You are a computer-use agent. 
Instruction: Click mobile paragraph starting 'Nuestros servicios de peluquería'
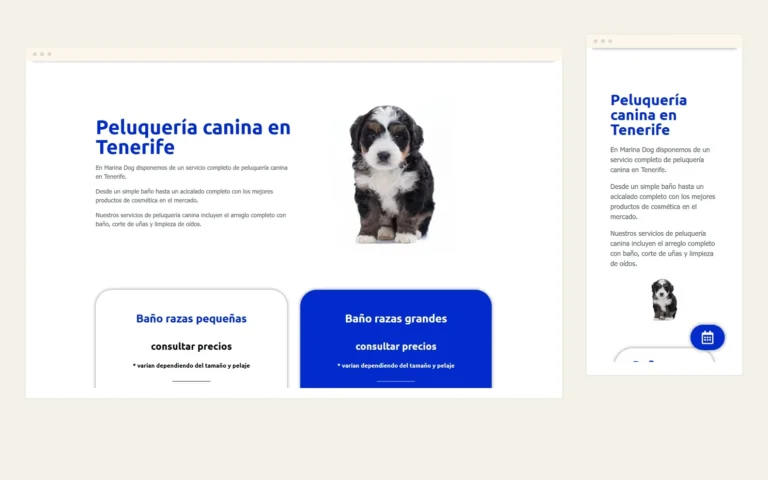[x=663, y=248]
